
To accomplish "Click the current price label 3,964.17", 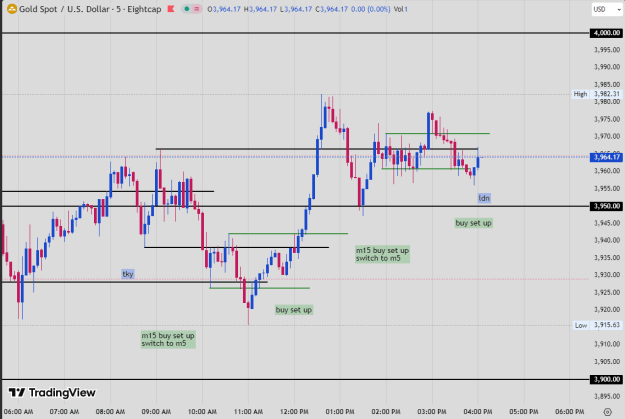I will click(606, 157).
